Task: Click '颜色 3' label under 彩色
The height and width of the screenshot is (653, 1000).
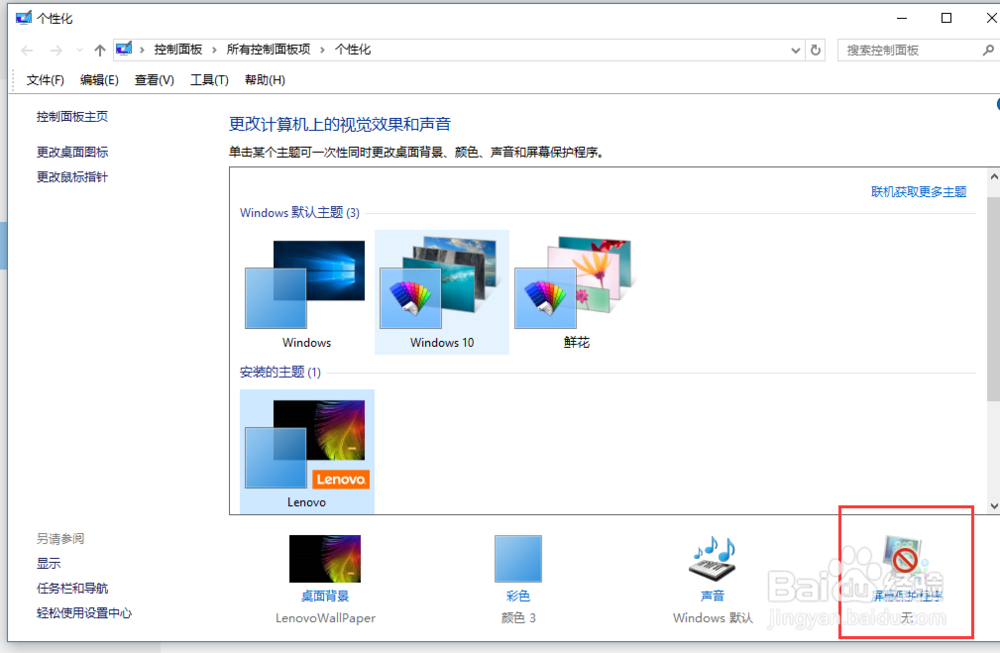Action: pos(518,618)
